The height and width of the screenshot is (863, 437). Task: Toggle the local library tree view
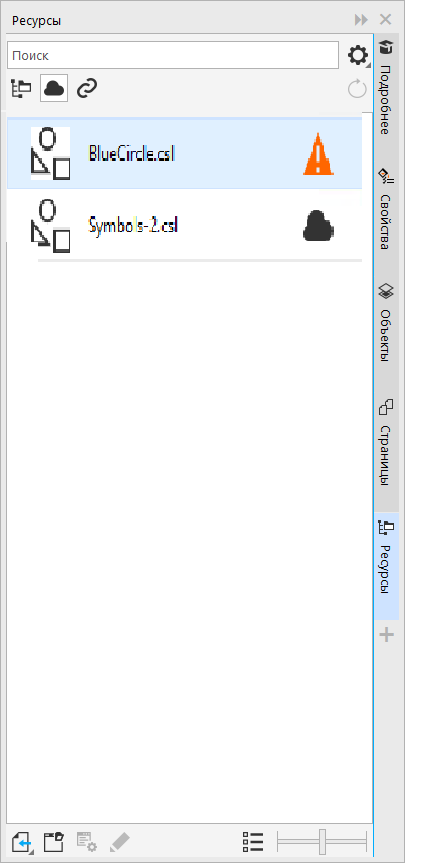click(x=21, y=88)
